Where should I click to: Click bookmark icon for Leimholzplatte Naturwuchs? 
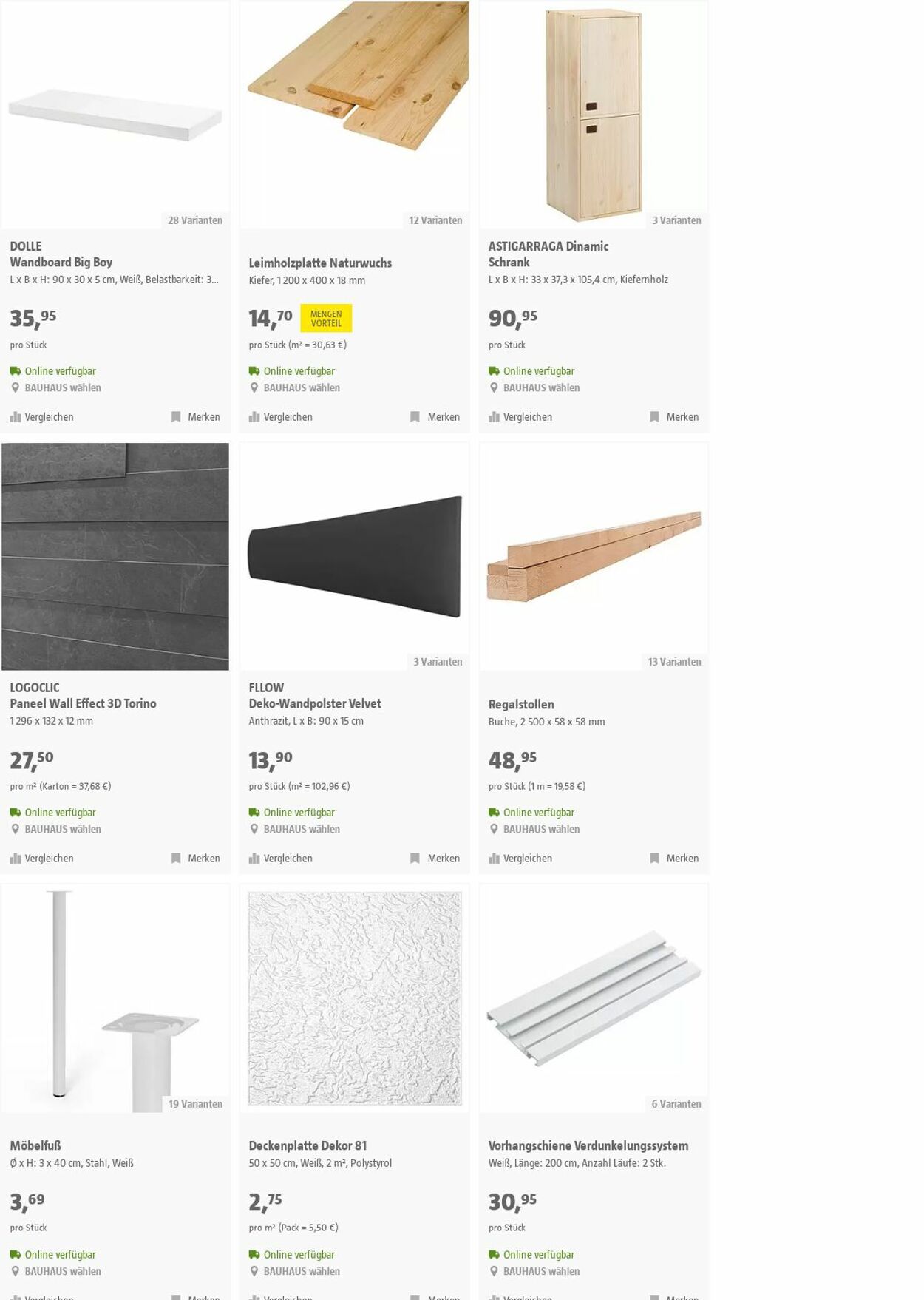pos(415,417)
